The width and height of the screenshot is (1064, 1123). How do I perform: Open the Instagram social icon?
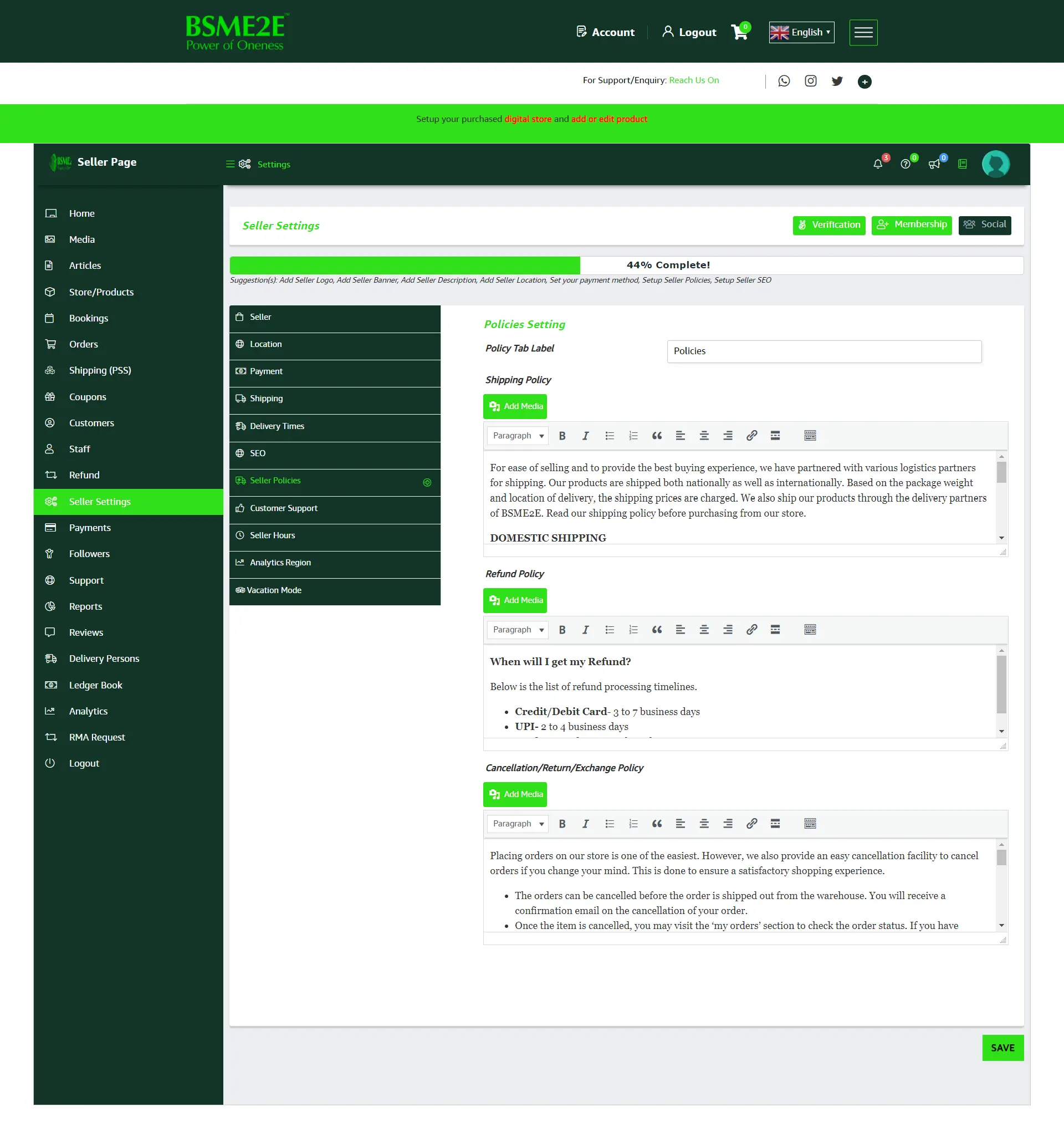coord(811,81)
